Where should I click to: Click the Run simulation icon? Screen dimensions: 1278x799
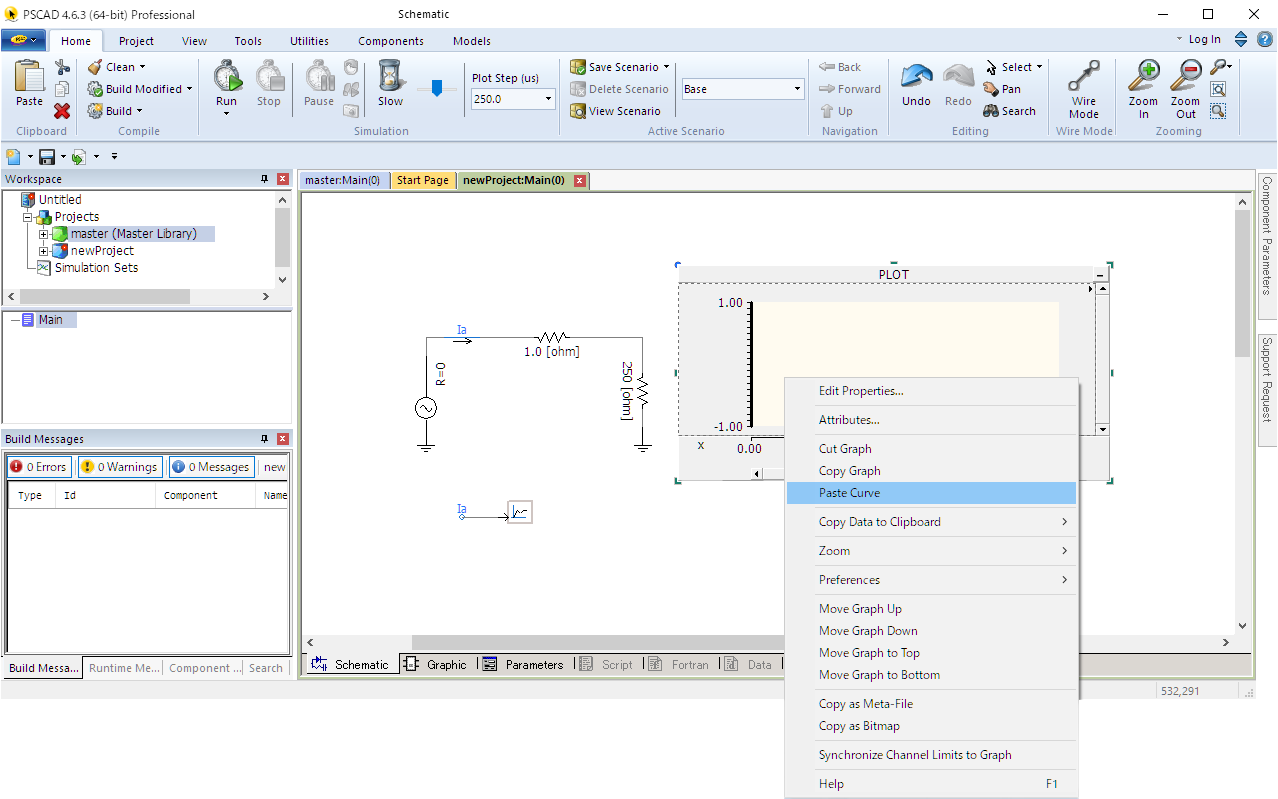(x=227, y=77)
